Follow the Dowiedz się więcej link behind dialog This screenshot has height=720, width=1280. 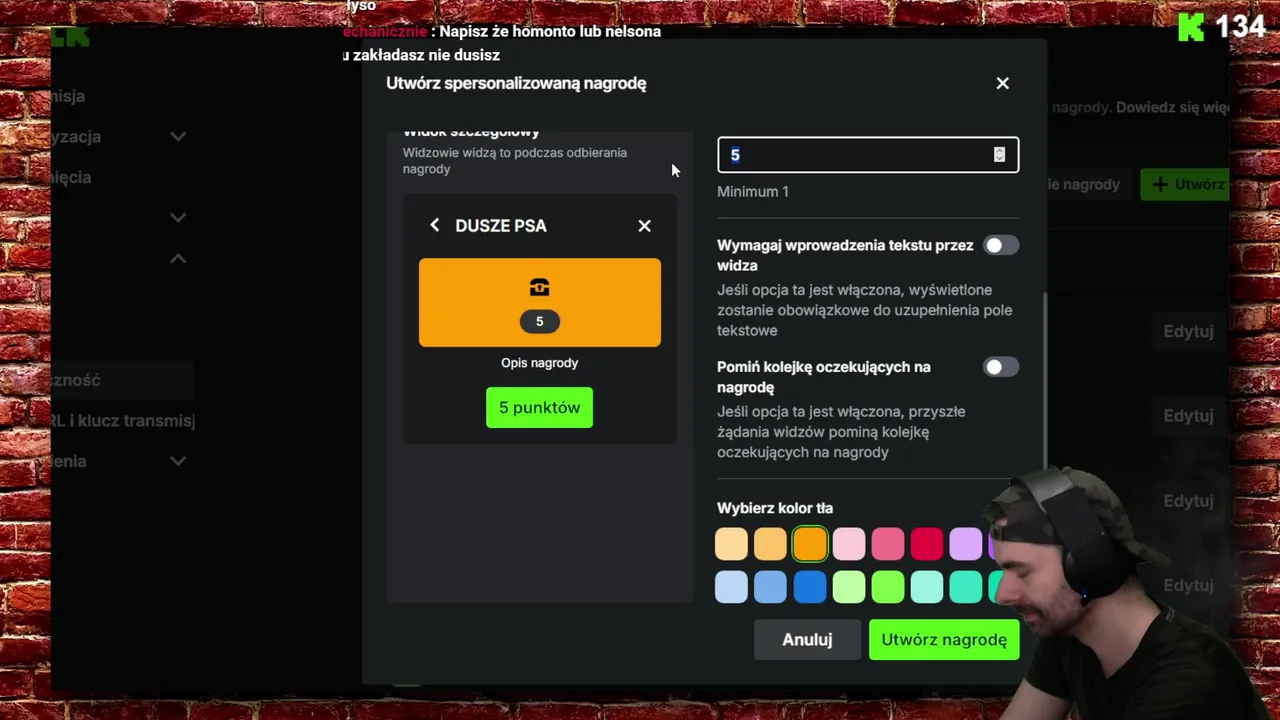click(x=1173, y=107)
